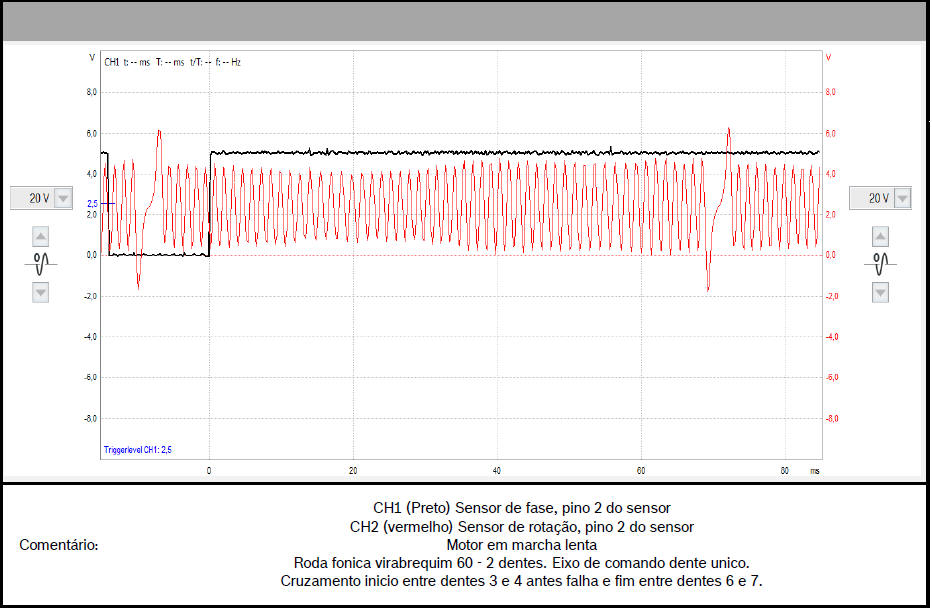Click the gray title bar at the top
Screen dimensions: 932x610
pos(465,21)
